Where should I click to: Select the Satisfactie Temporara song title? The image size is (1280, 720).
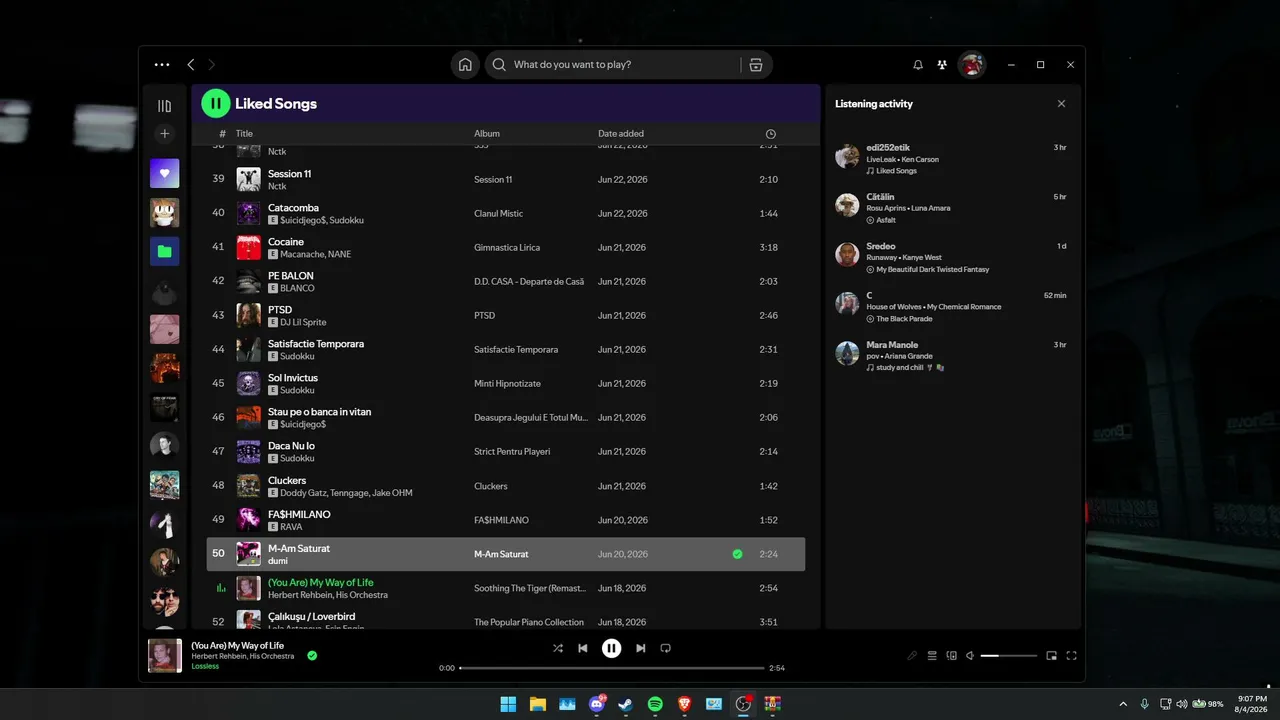(316, 344)
